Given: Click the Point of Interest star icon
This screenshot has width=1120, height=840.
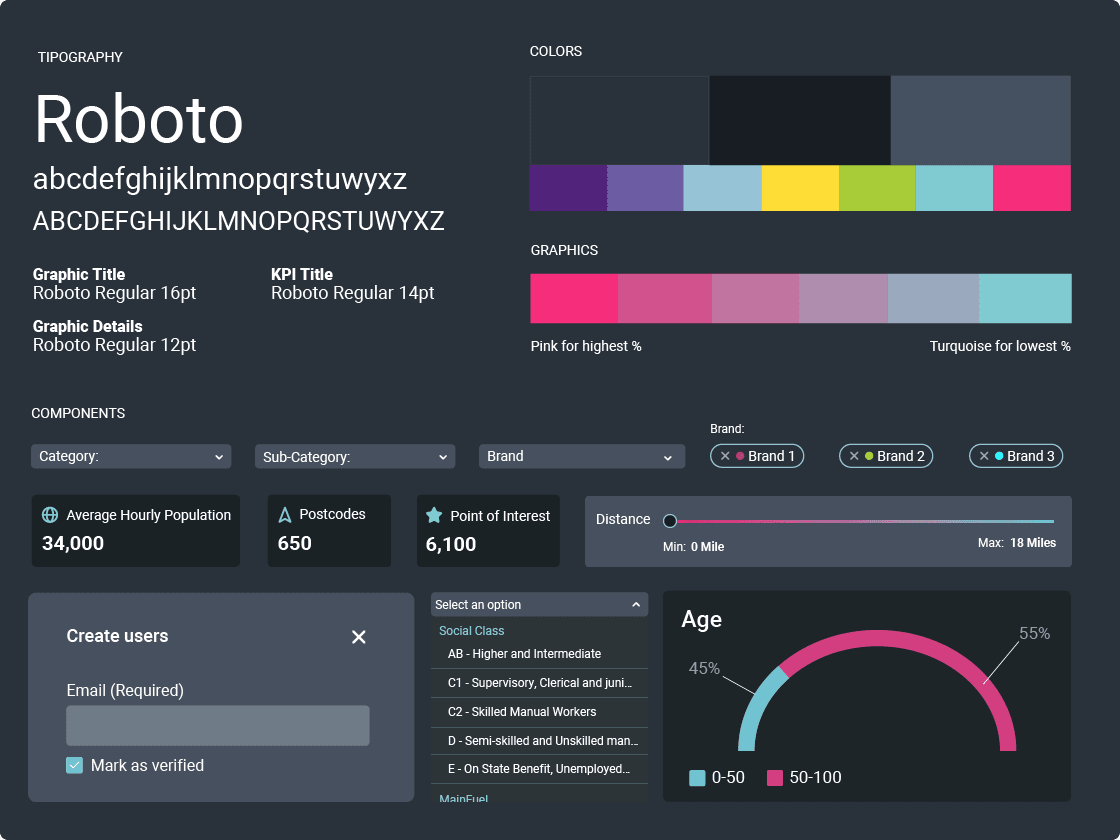Looking at the screenshot, I should click(434, 516).
